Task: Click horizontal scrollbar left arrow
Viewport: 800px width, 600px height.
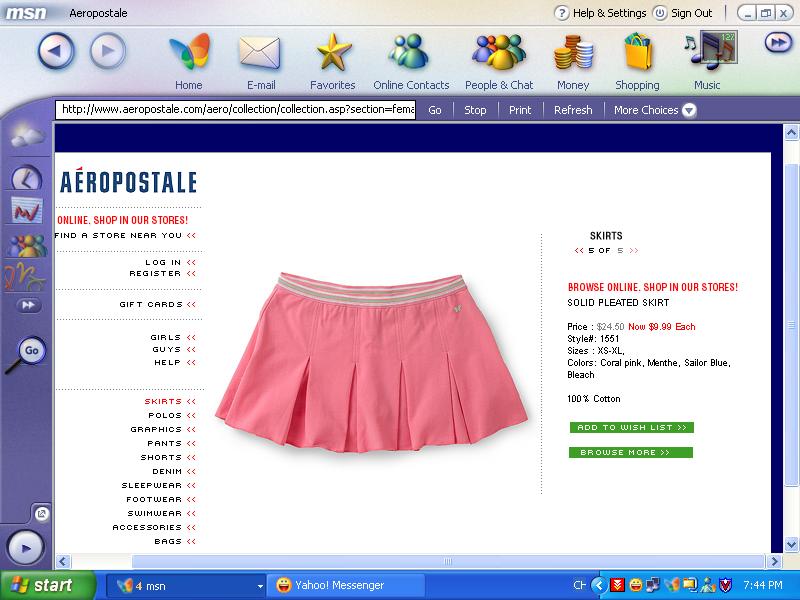Action: click(63, 561)
